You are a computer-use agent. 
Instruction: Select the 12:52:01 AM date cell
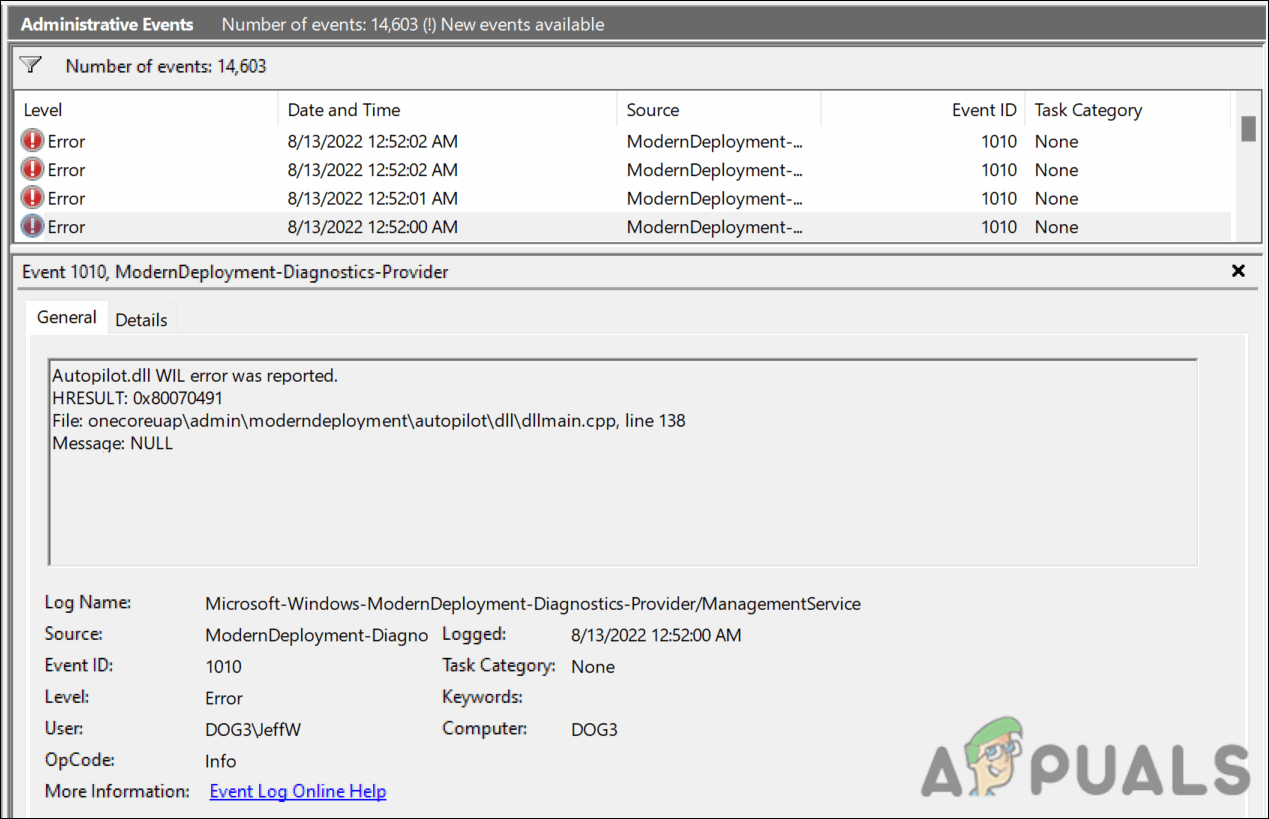point(373,198)
